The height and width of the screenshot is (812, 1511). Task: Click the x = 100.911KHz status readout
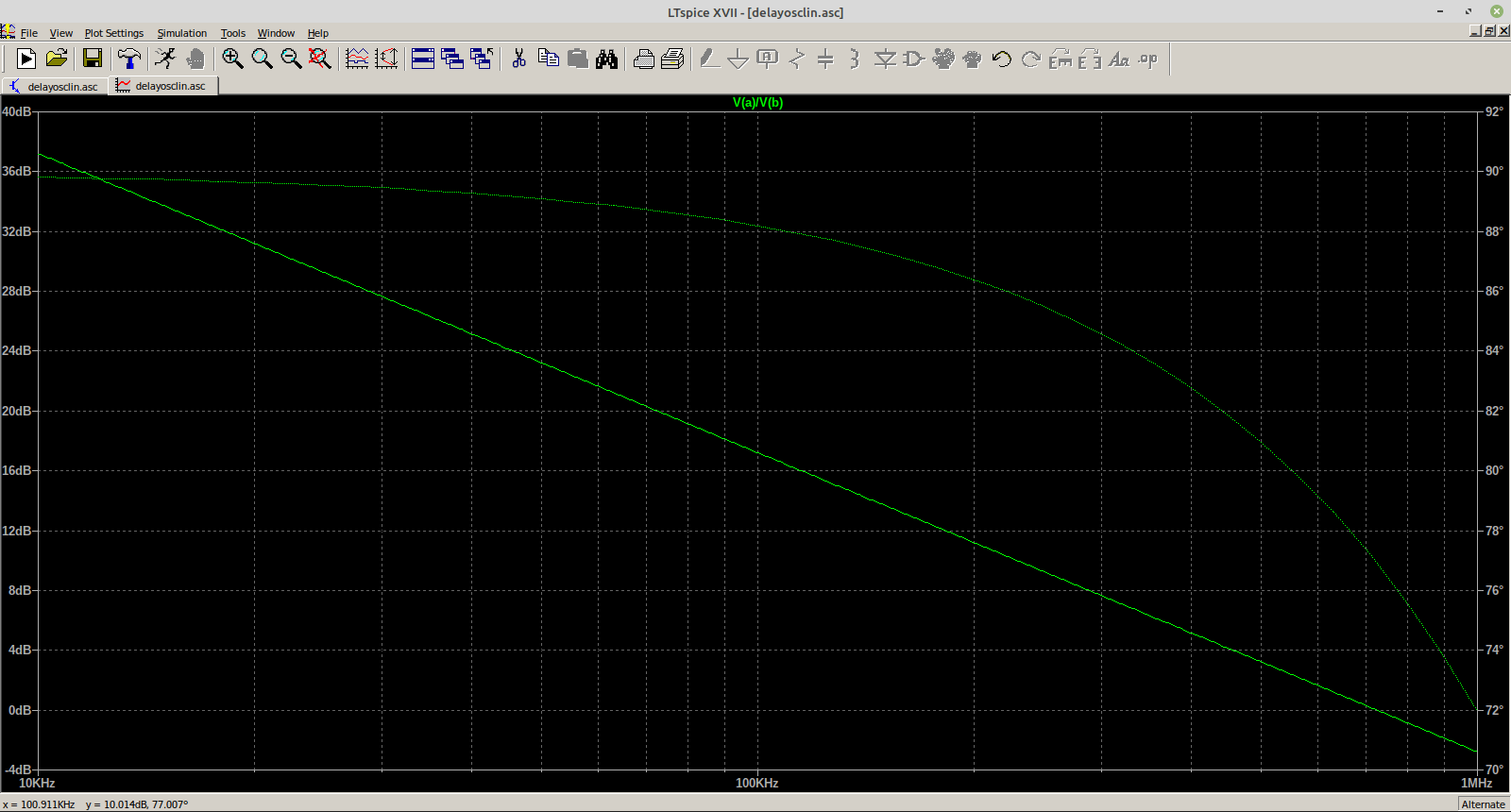coord(39,804)
